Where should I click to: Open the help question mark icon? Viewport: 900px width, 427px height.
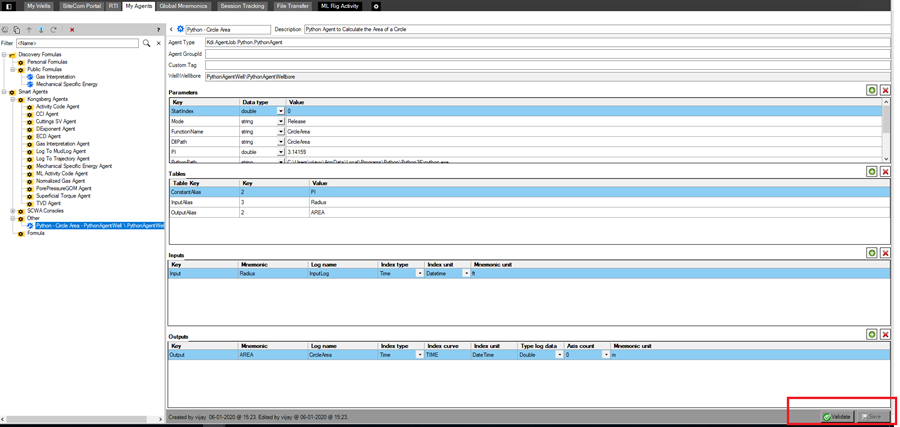pyautogui.click(x=158, y=30)
